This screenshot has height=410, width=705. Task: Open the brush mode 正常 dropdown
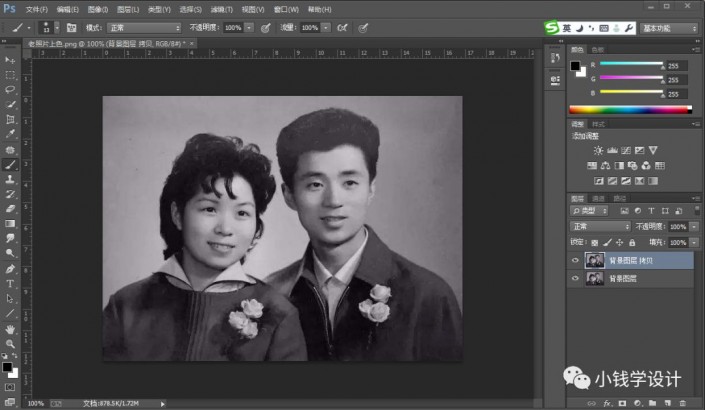pos(146,28)
